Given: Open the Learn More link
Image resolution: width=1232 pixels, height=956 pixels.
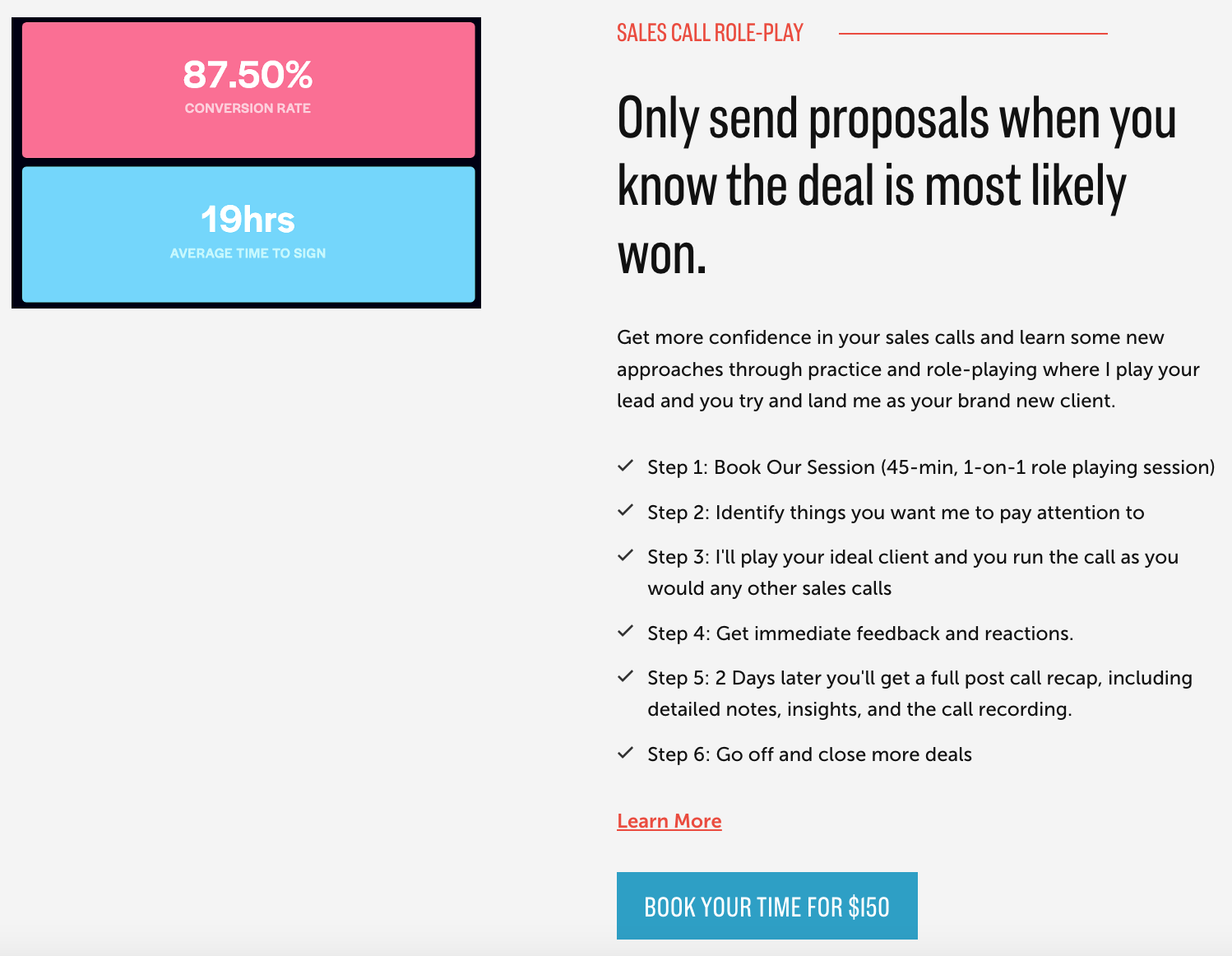Looking at the screenshot, I should (669, 821).
